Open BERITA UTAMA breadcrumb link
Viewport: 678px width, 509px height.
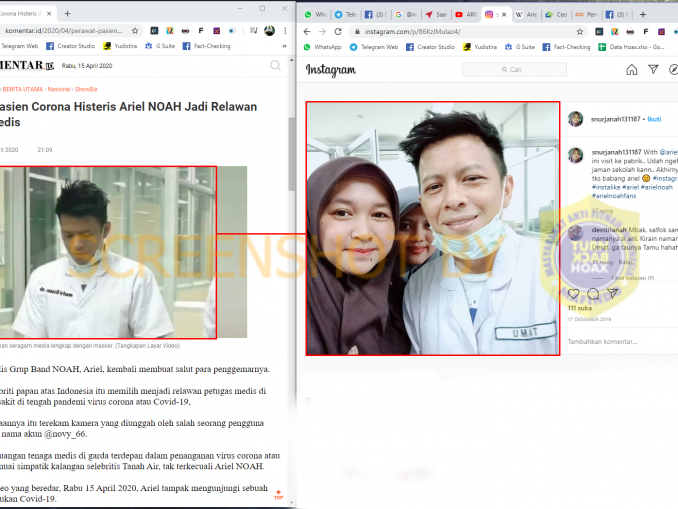tap(22, 90)
